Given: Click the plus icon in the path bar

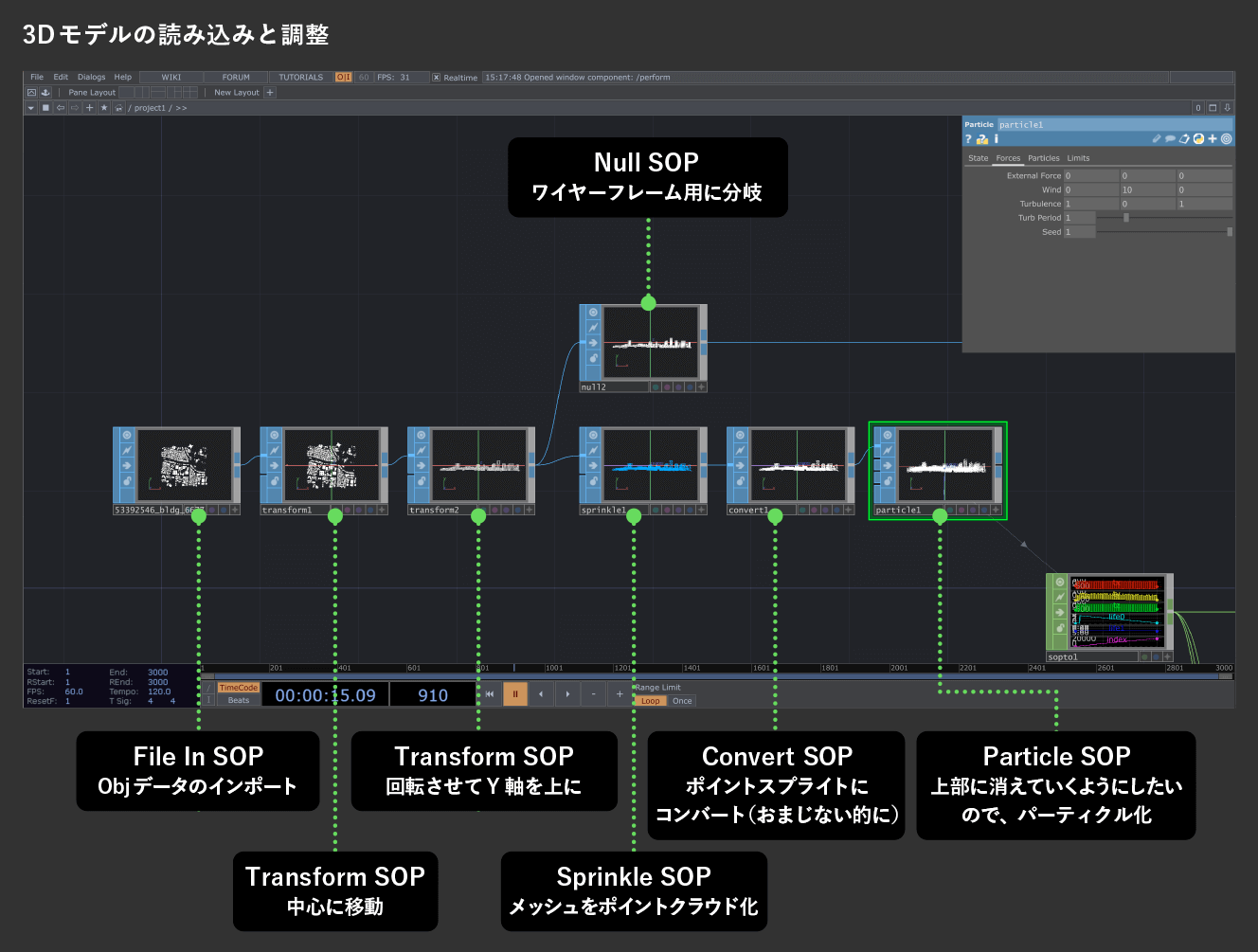Looking at the screenshot, I should (90, 108).
